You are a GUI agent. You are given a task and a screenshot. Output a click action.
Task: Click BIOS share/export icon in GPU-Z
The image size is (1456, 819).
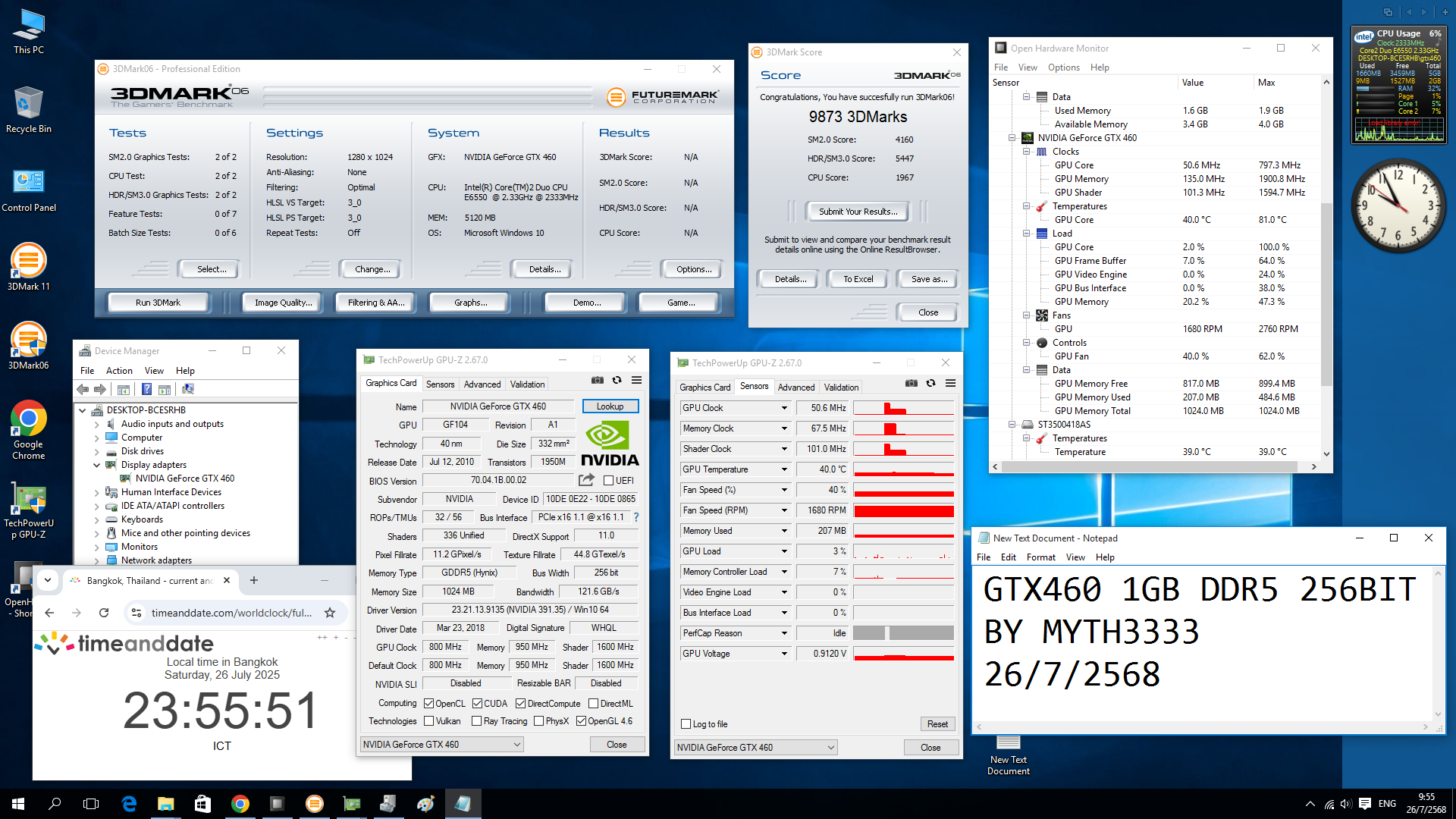586,480
